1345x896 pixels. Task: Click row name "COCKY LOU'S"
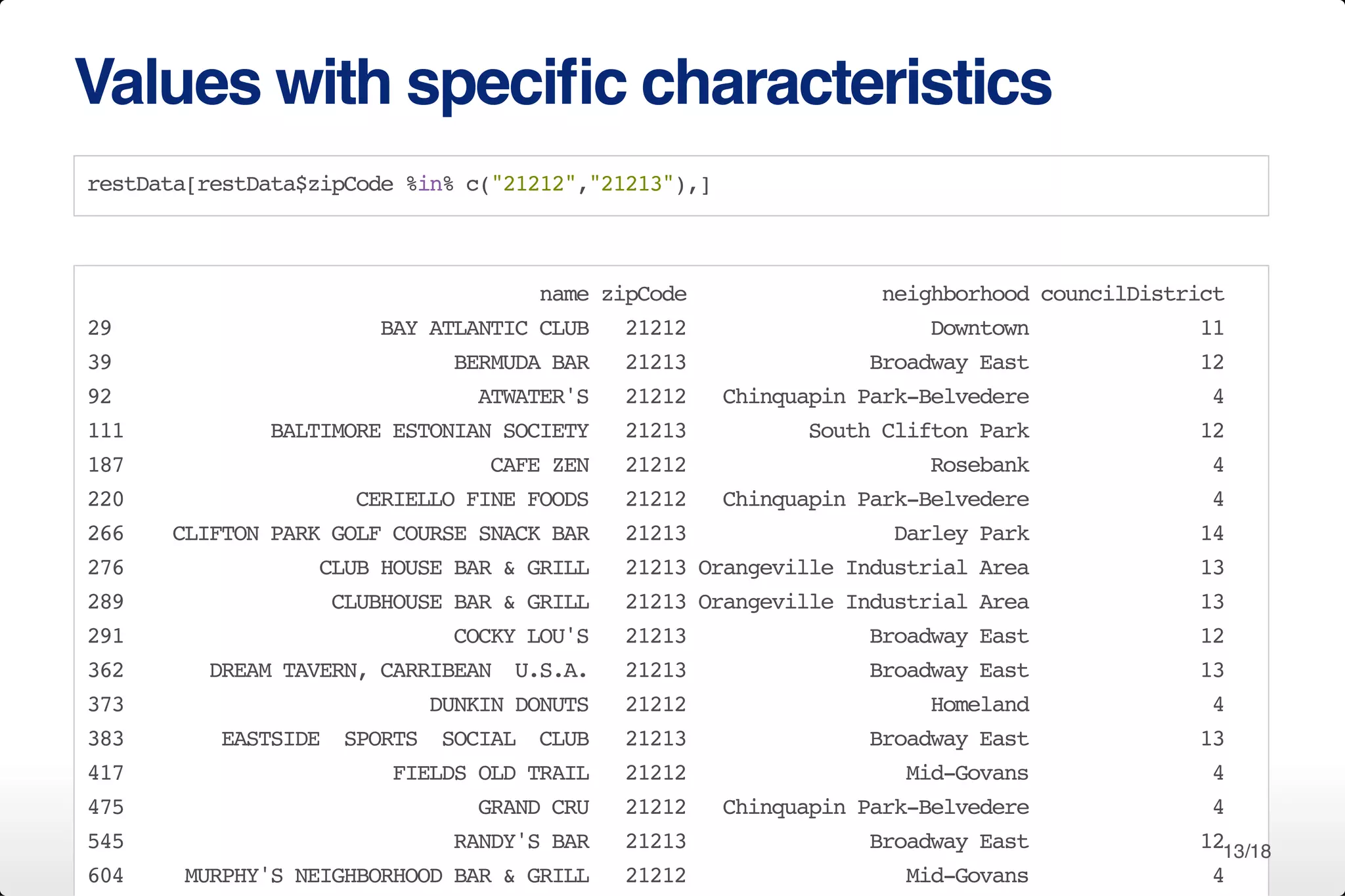(x=521, y=636)
